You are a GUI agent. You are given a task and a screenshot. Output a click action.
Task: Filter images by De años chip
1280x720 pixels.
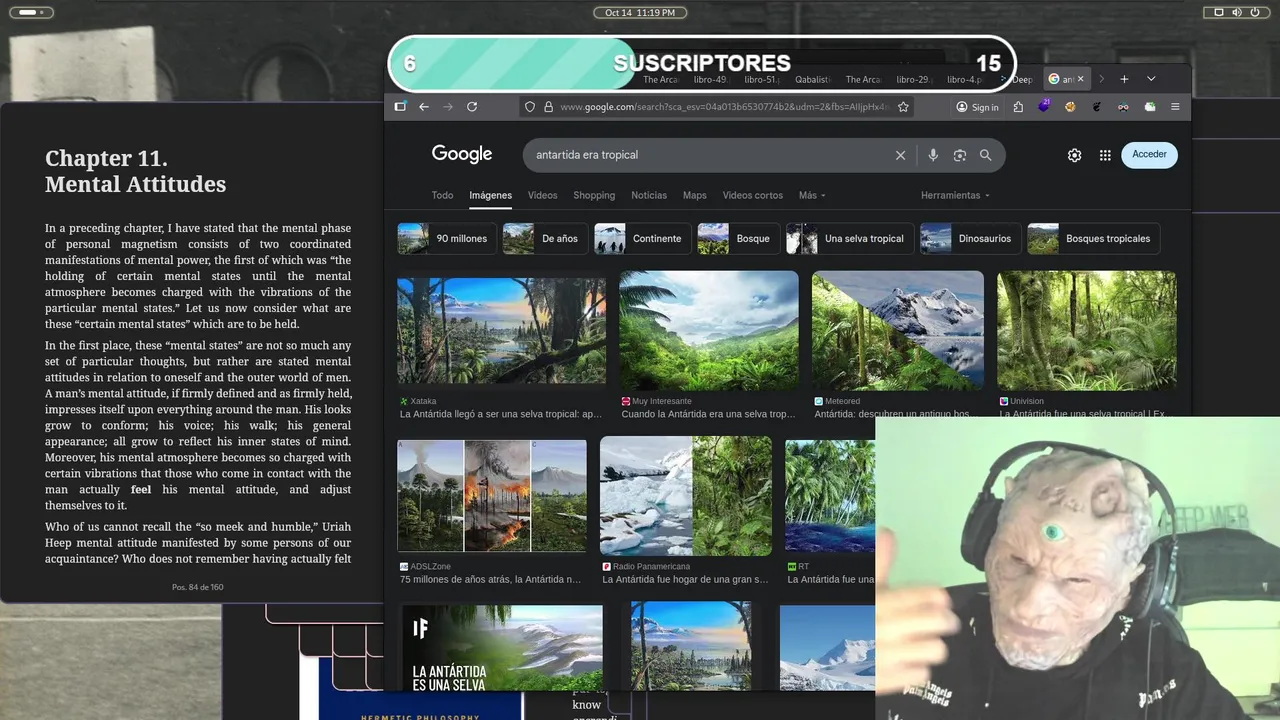(x=544, y=239)
